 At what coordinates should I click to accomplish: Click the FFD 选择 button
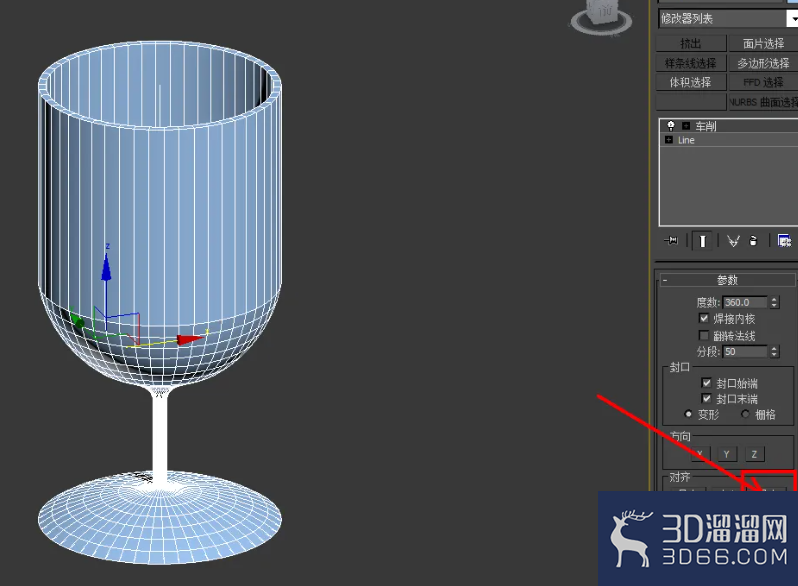pos(763,82)
